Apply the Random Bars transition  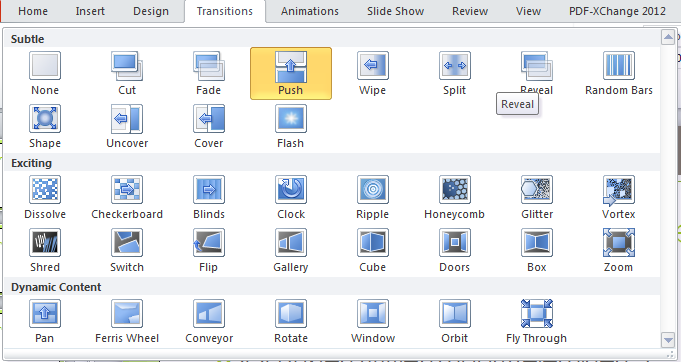click(618, 73)
